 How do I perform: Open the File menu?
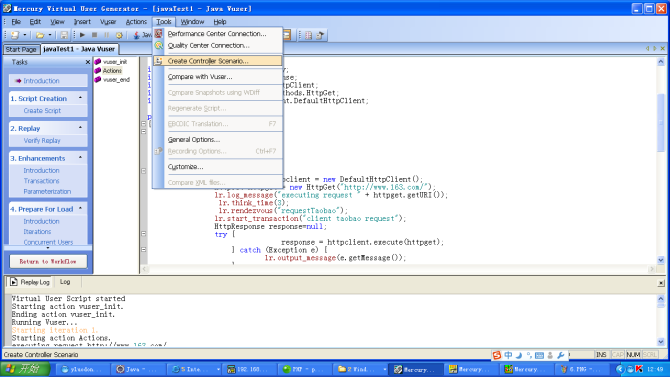coord(16,22)
